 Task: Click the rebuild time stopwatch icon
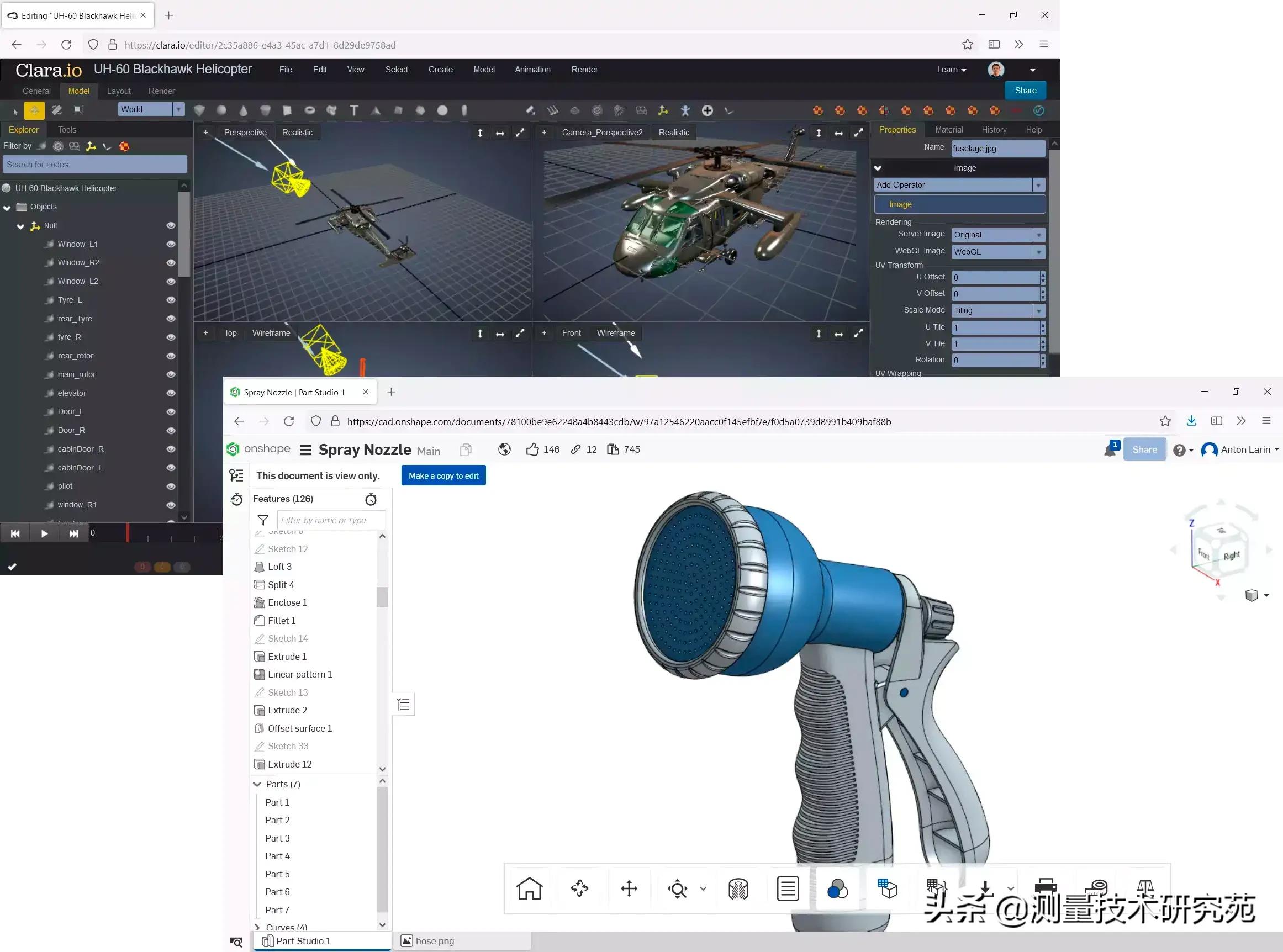371,499
